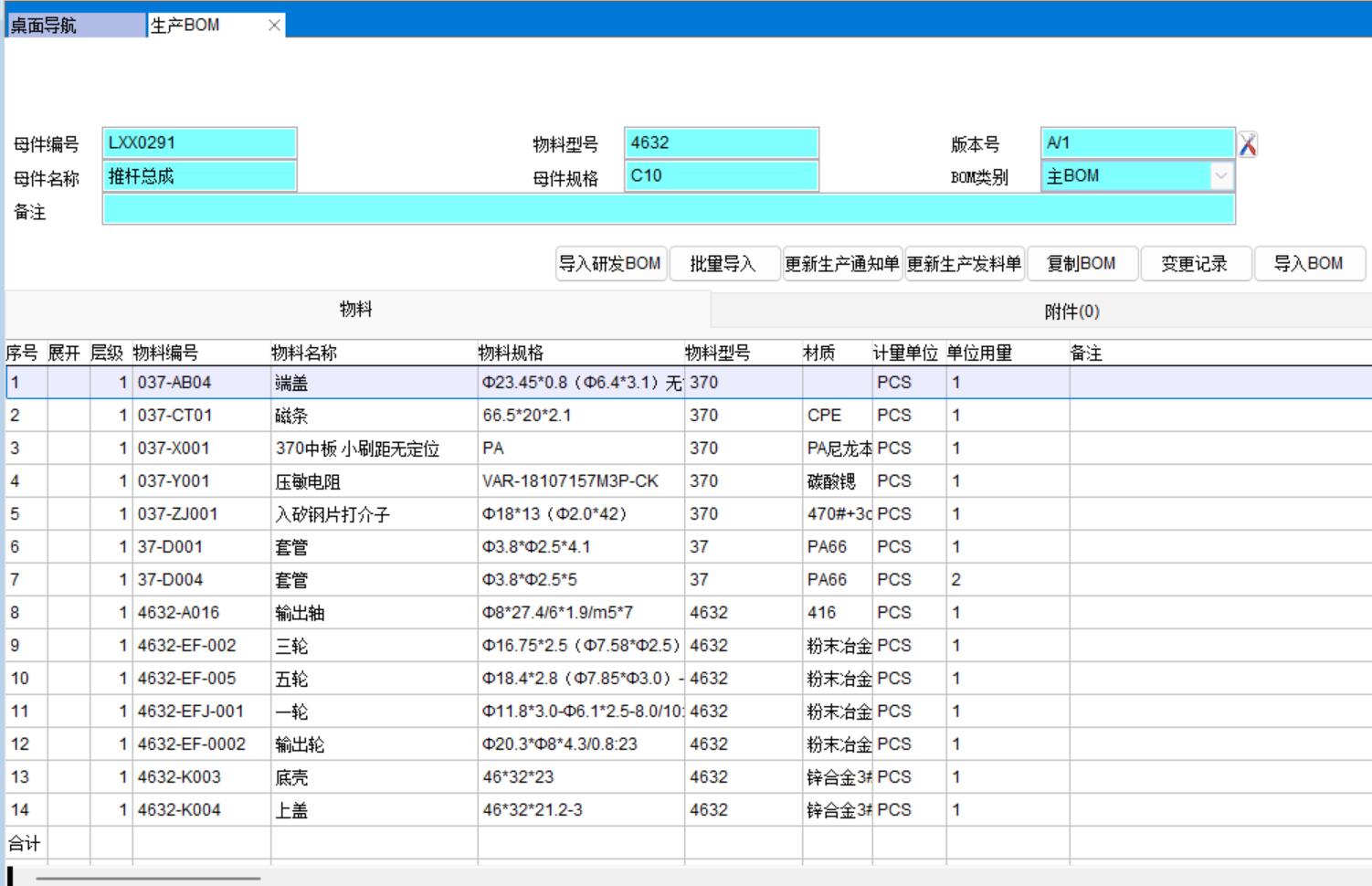
Task: Click the 导入研发BOM button
Action: pyautogui.click(x=610, y=264)
